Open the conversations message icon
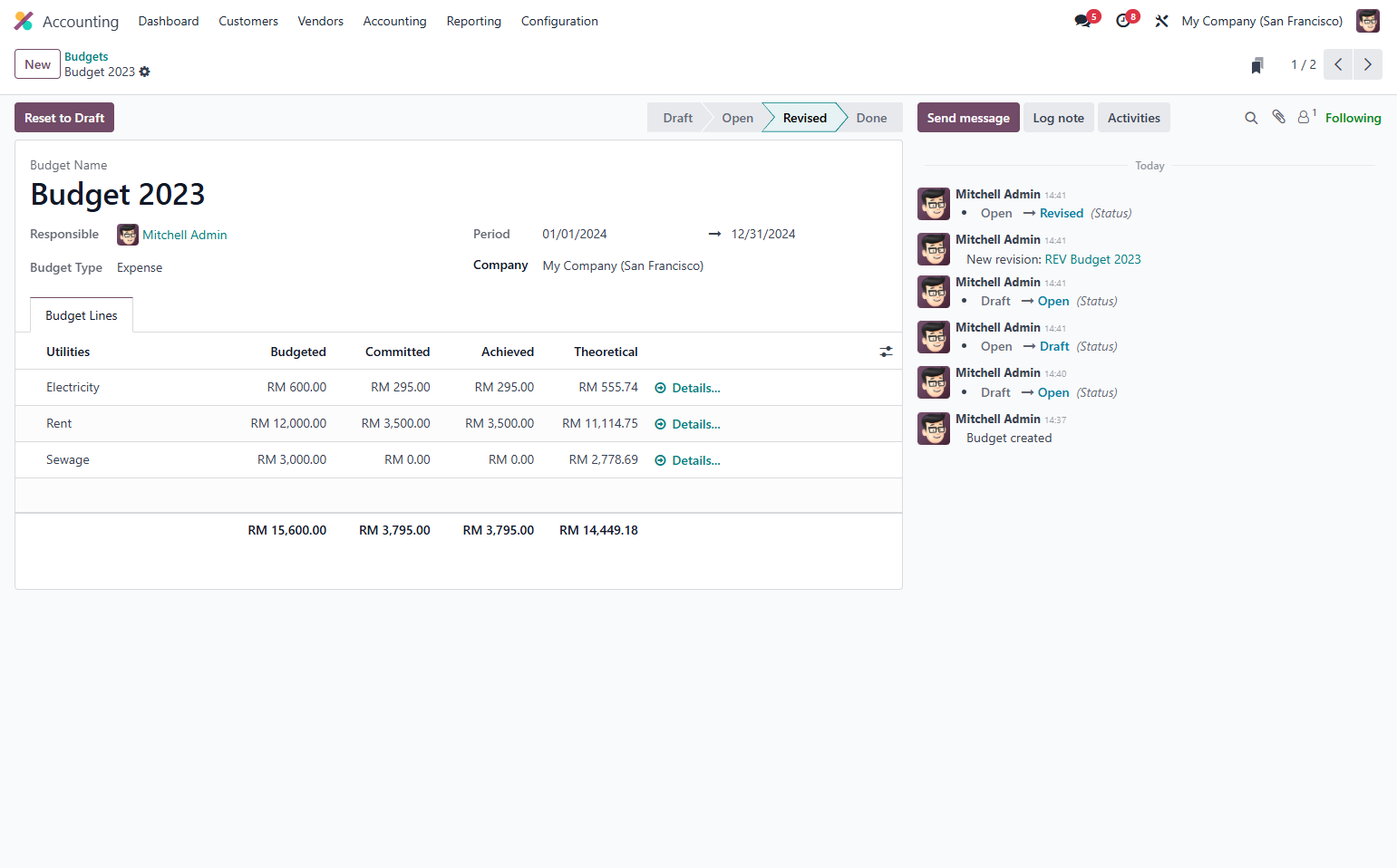This screenshot has width=1397, height=868. (1084, 21)
